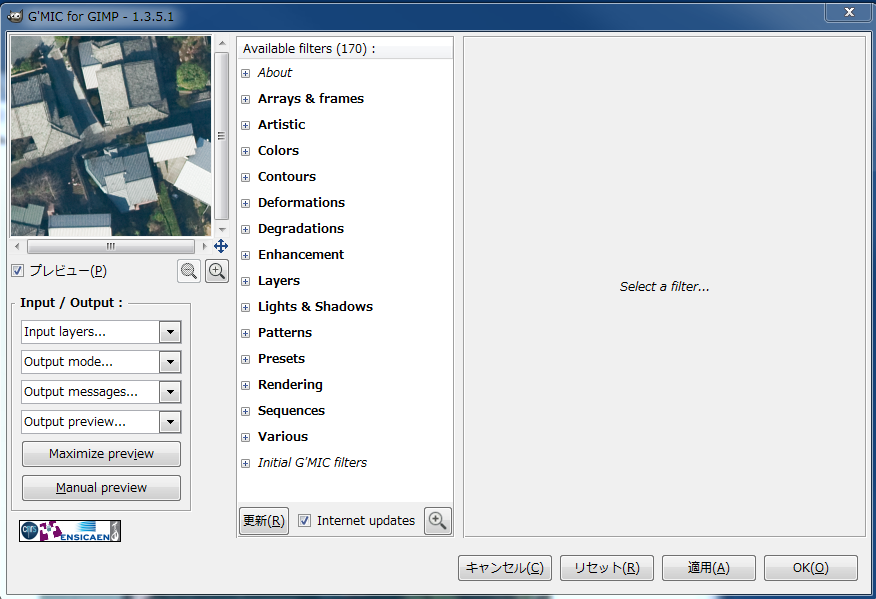Expand the Artistic filter category
The width and height of the screenshot is (876, 599).
tap(245, 125)
